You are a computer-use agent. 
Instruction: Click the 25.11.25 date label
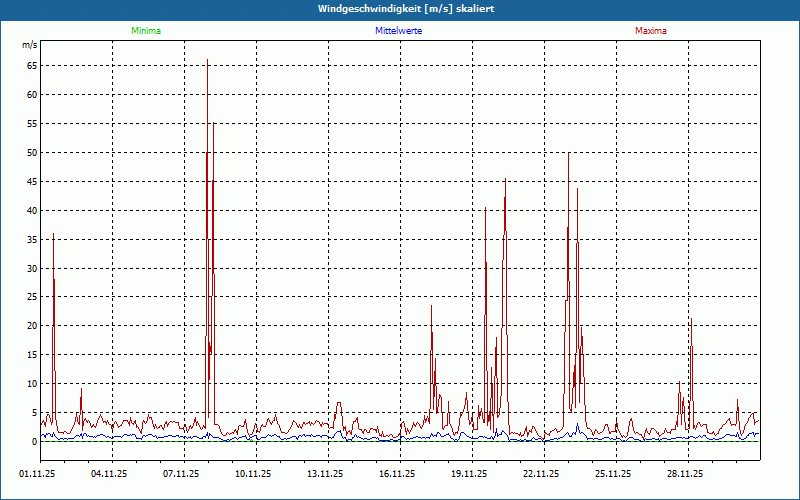pyautogui.click(x=613, y=474)
